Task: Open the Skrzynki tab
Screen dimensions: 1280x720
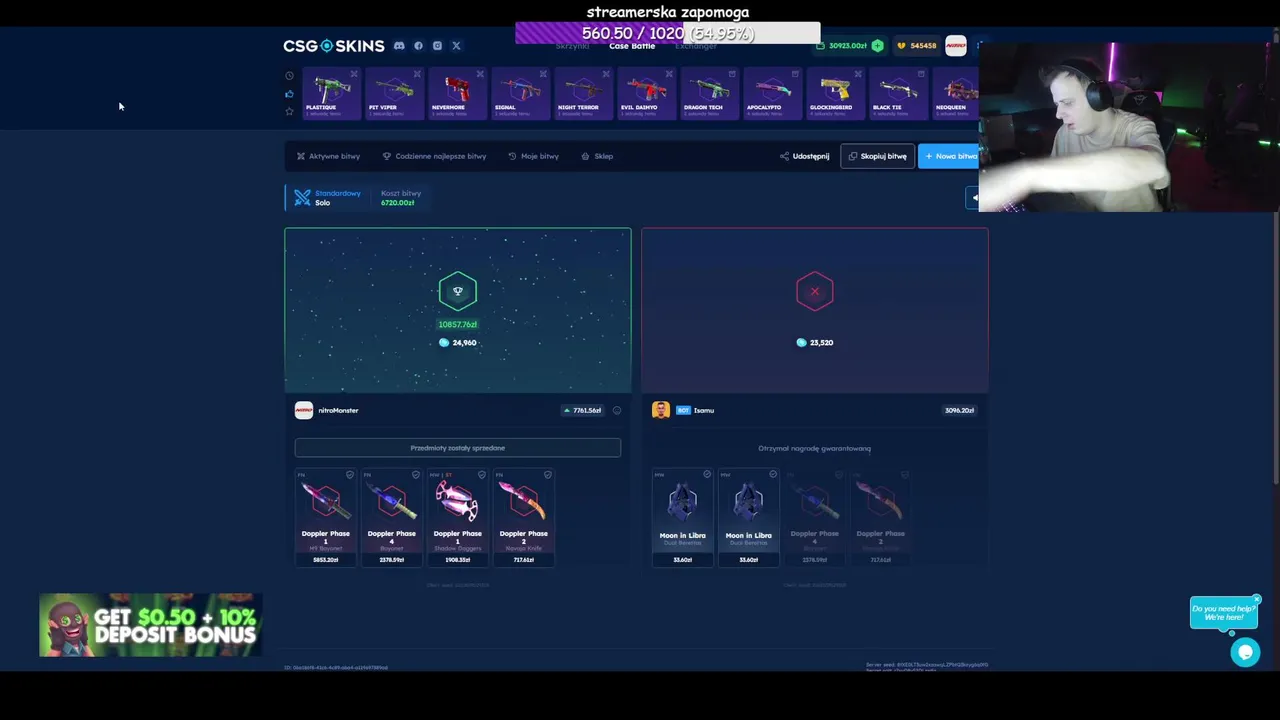Action: [x=572, y=46]
